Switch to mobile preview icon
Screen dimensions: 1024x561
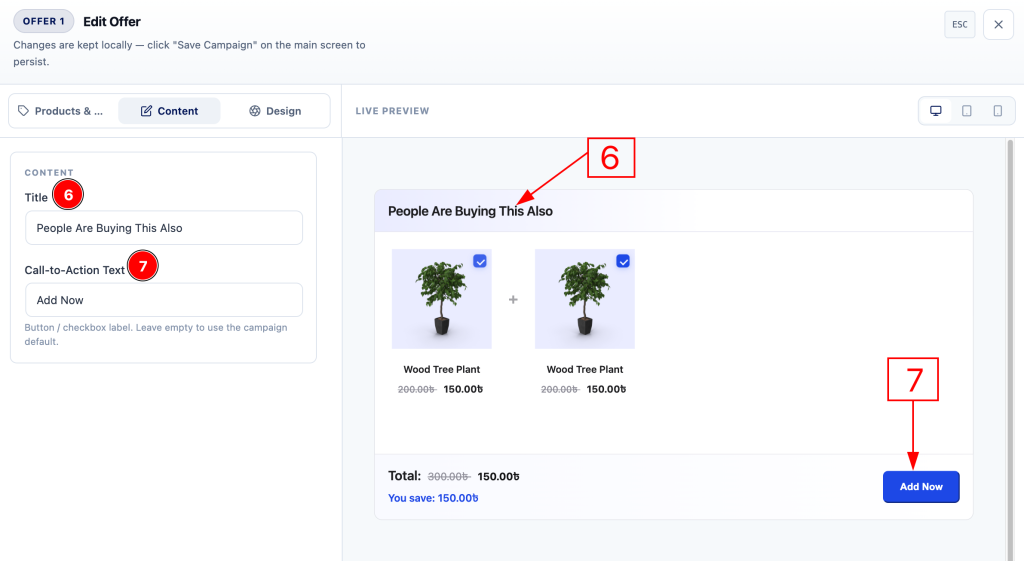(x=997, y=111)
